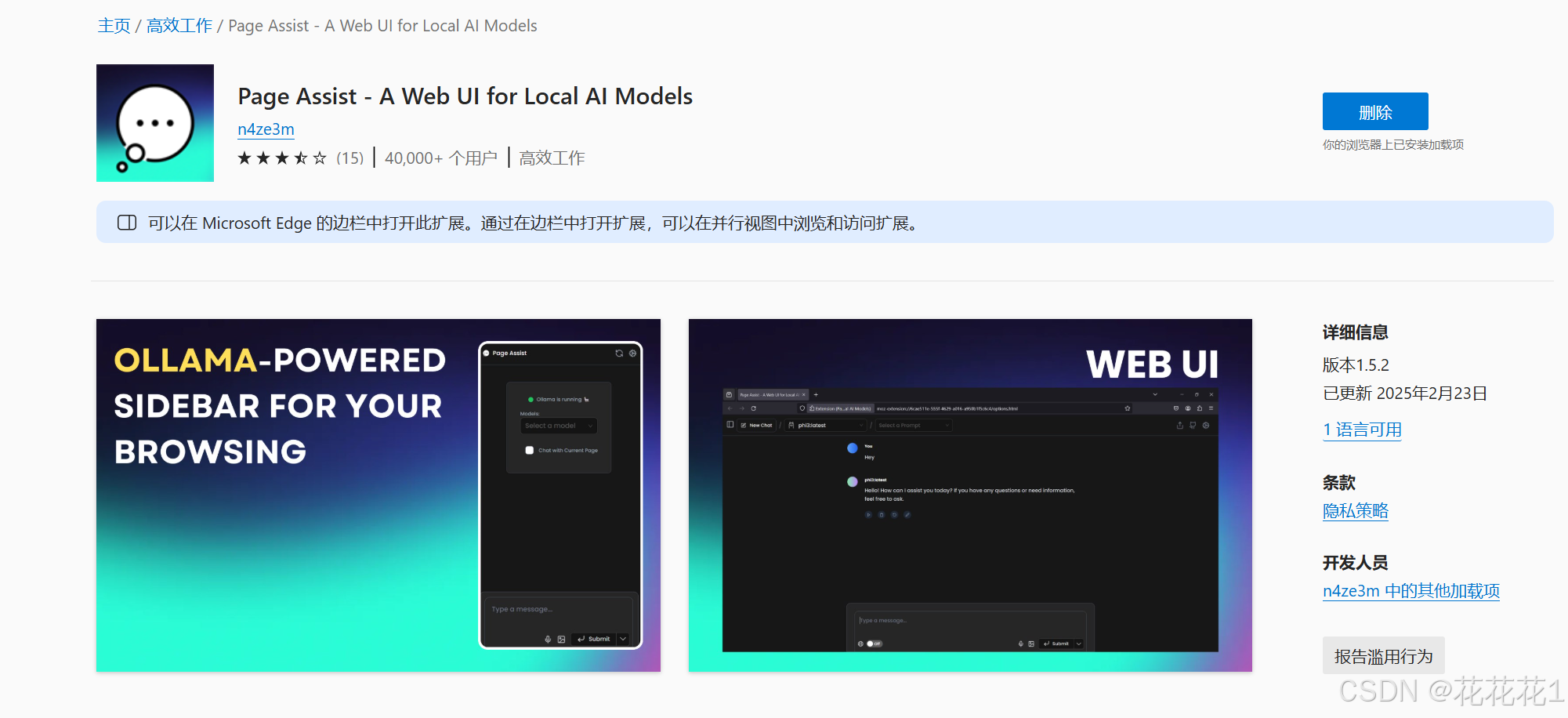The height and width of the screenshot is (718, 1568).
Task: Open n4ze3m 中的其他加载项 link
Action: click(x=1411, y=591)
